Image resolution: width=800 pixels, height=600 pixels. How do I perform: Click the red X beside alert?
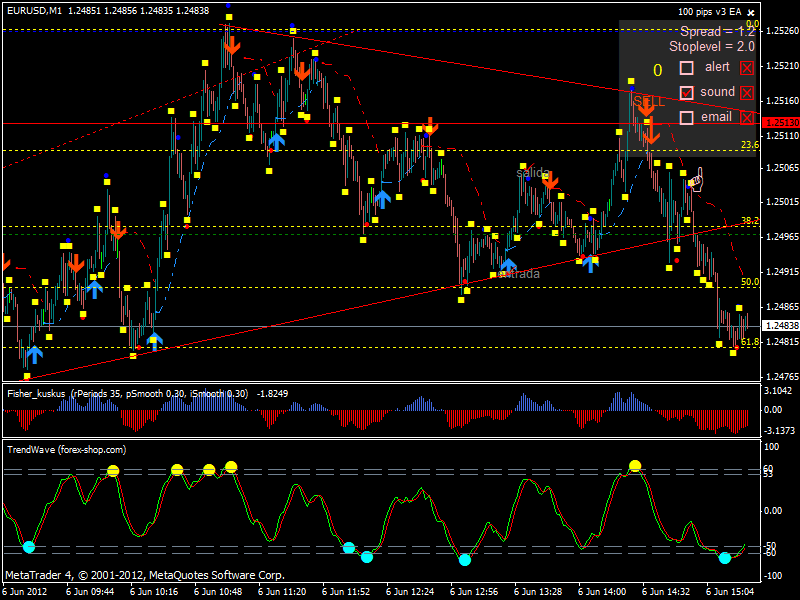tap(747, 67)
